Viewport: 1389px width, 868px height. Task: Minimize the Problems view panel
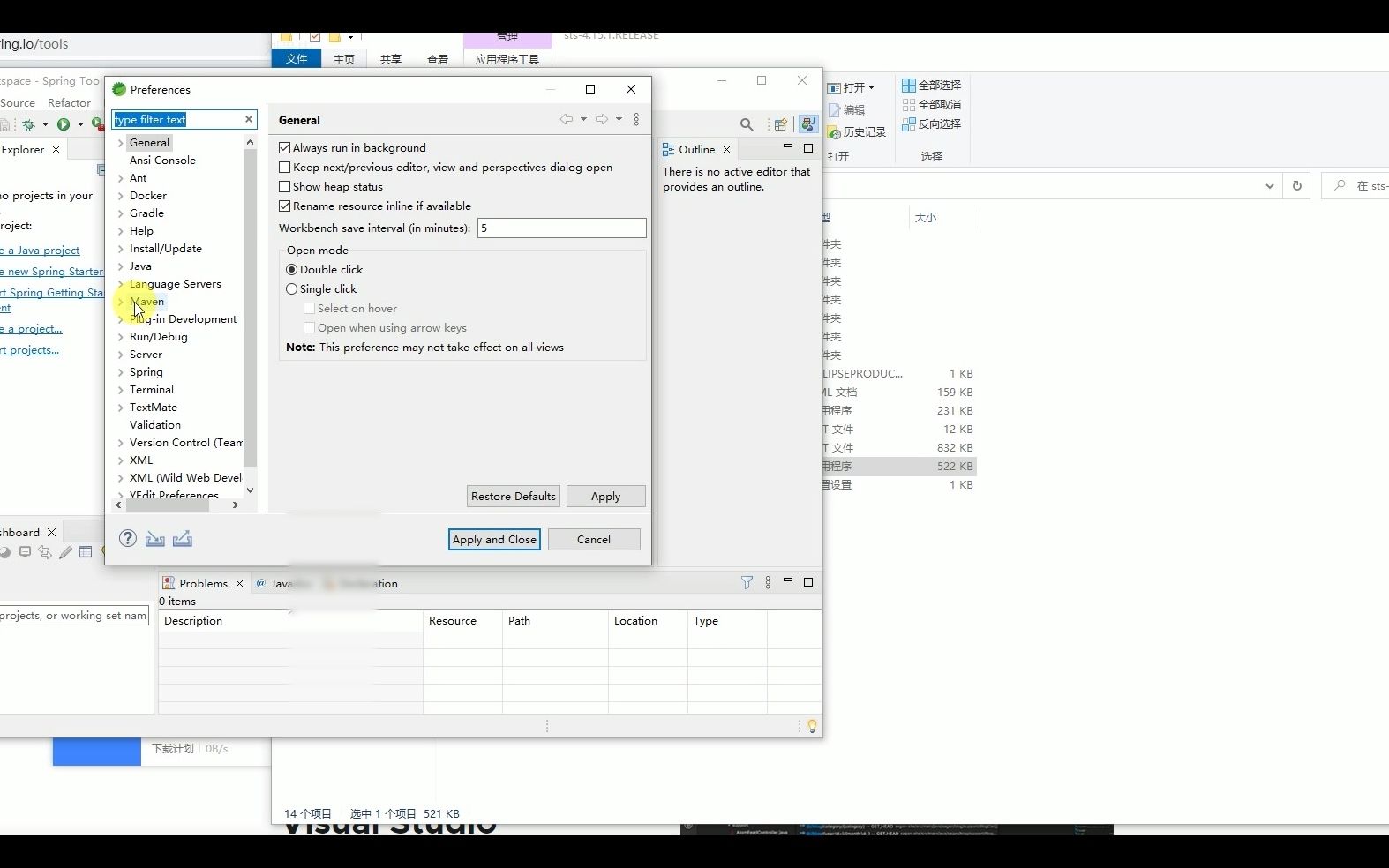787,580
